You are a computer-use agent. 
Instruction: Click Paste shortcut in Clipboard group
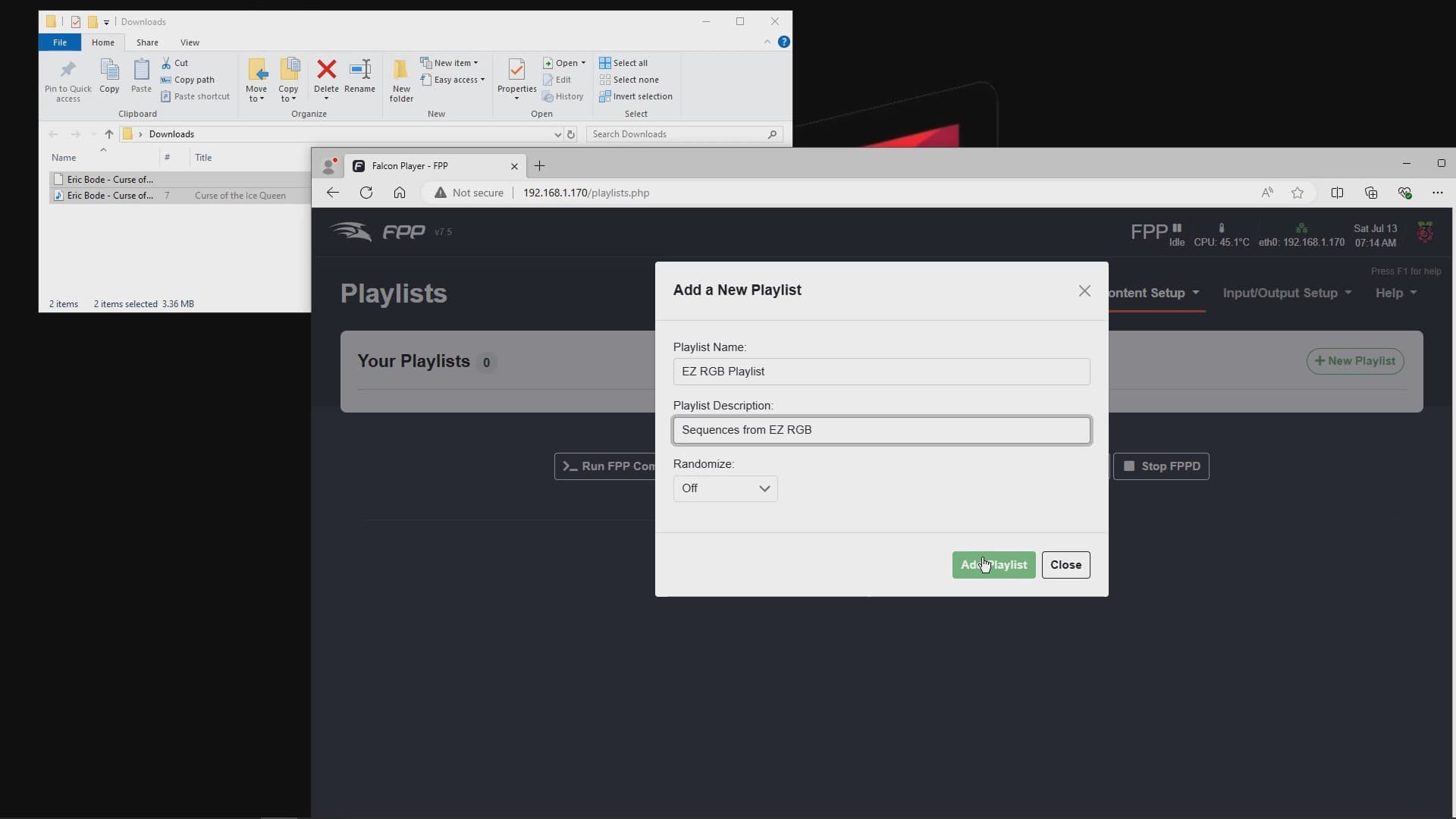[x=195, y=96]
